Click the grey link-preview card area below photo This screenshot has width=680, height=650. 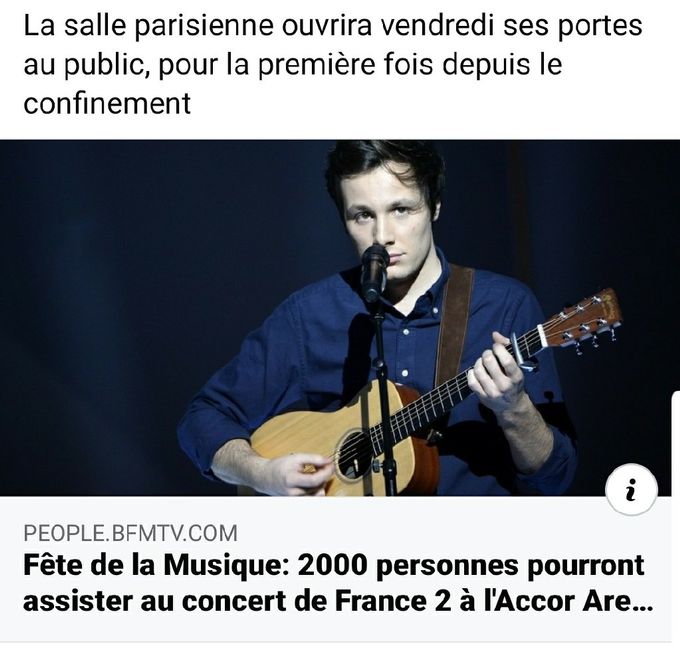[340, 569]
